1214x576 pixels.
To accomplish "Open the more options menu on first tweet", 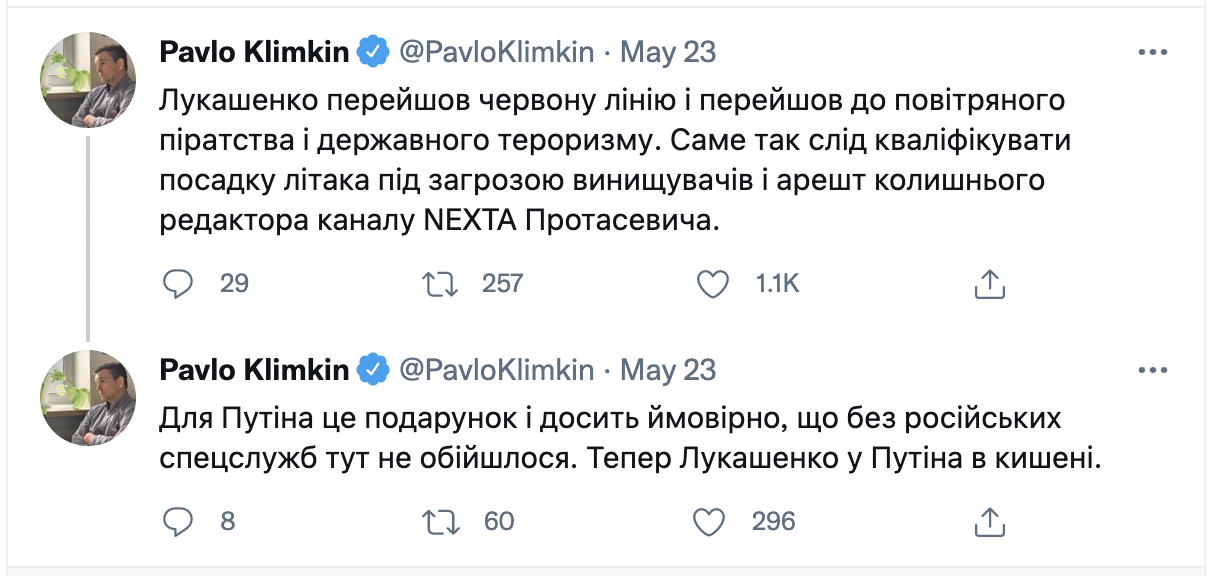I will pyautogui.click(x=1153, y=52).
